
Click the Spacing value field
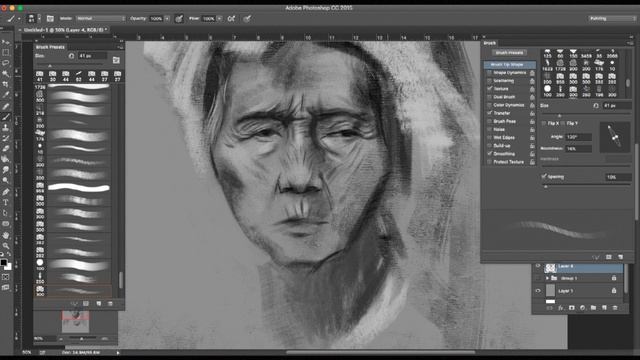618,177
